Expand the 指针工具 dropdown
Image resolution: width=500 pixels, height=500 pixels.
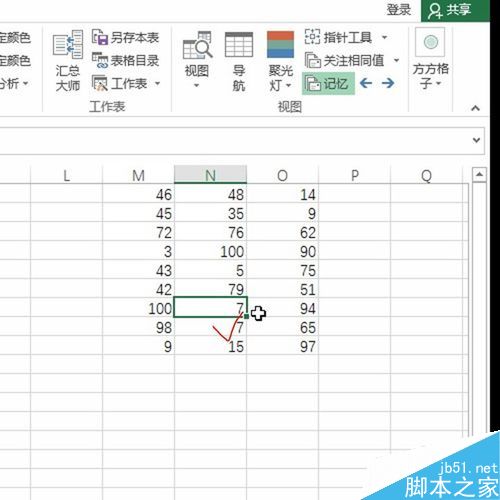384,37
